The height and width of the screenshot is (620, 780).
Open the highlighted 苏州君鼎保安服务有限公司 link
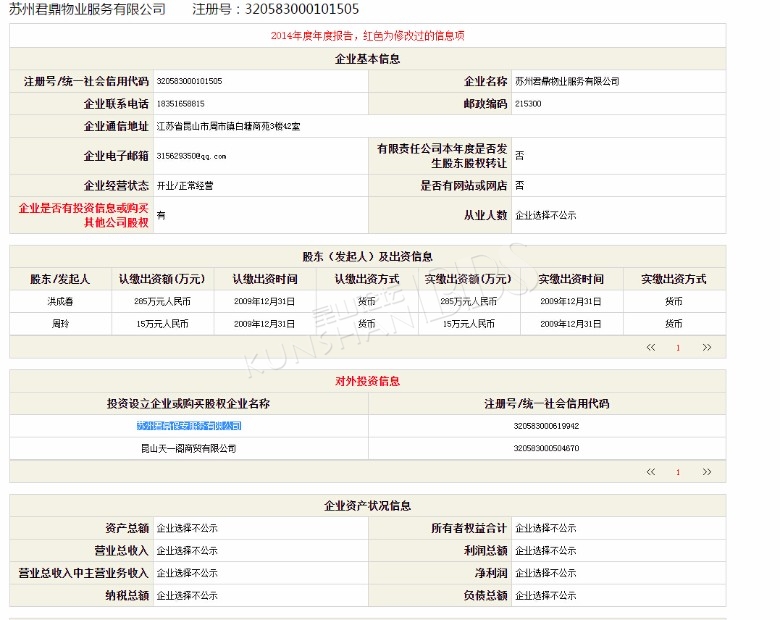(x=189, y=426)
